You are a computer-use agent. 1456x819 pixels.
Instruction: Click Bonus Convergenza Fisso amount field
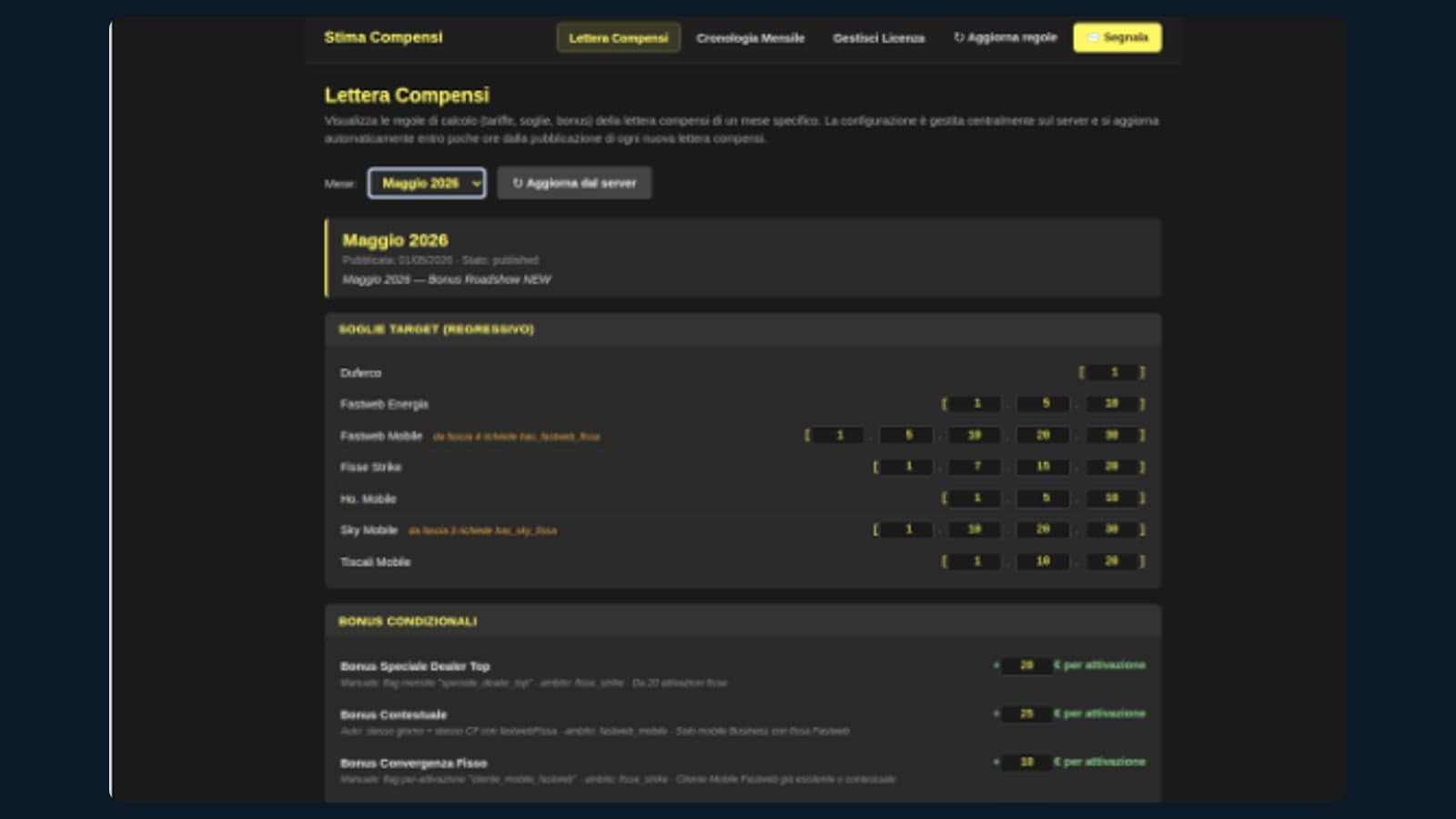1026,762
